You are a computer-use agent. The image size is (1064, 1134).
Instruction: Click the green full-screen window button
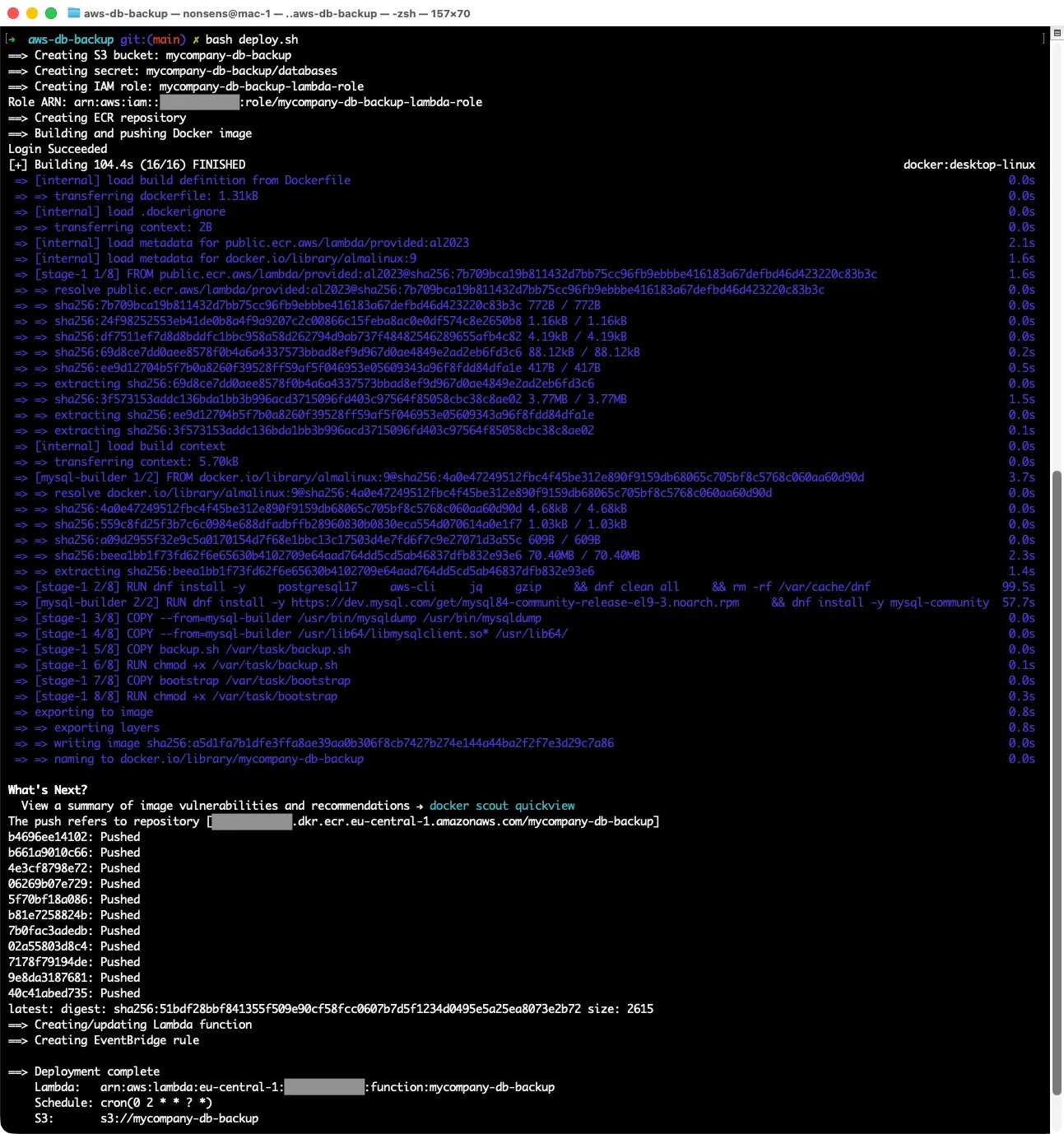click(51, 13)
